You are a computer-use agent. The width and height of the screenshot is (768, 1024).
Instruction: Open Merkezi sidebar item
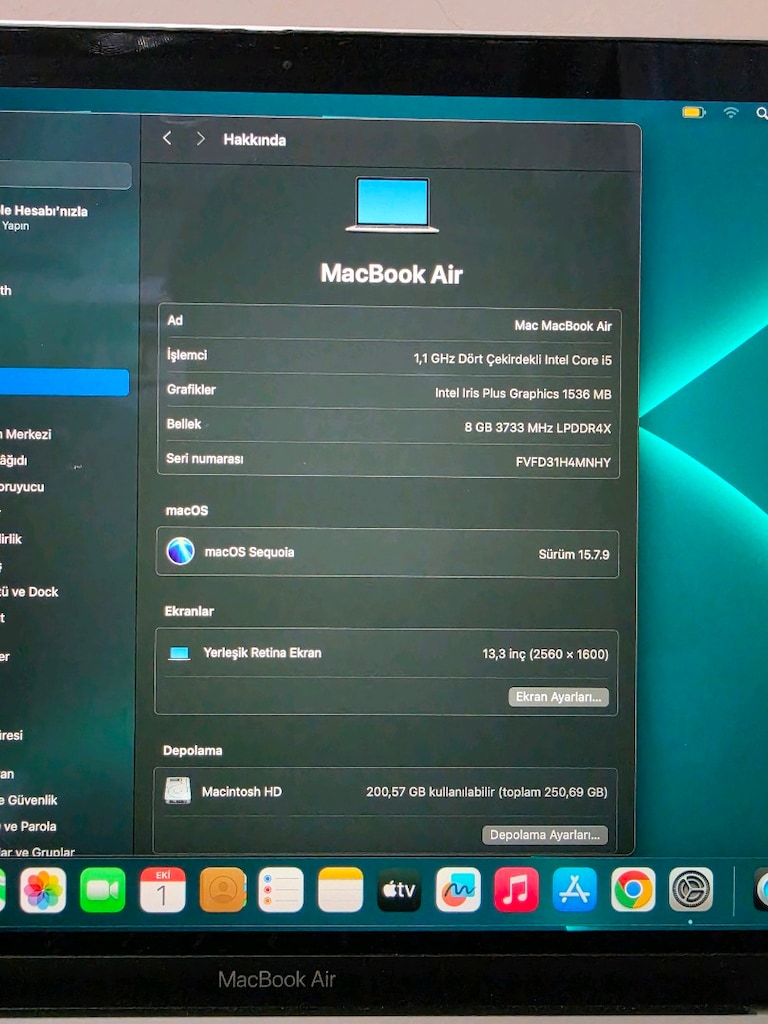(x=26, y=434)
